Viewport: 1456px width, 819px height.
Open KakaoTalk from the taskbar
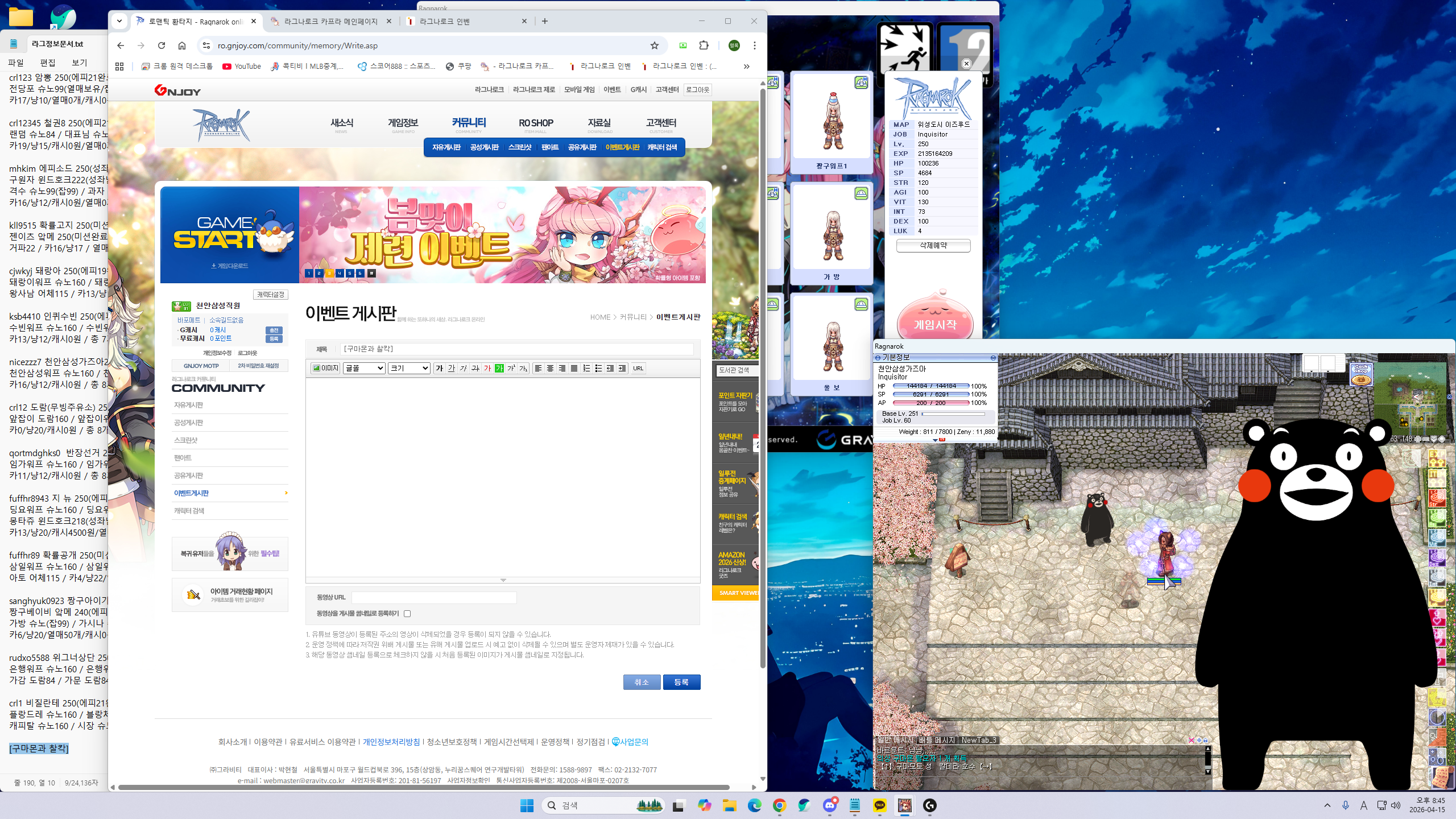point(880,805)
